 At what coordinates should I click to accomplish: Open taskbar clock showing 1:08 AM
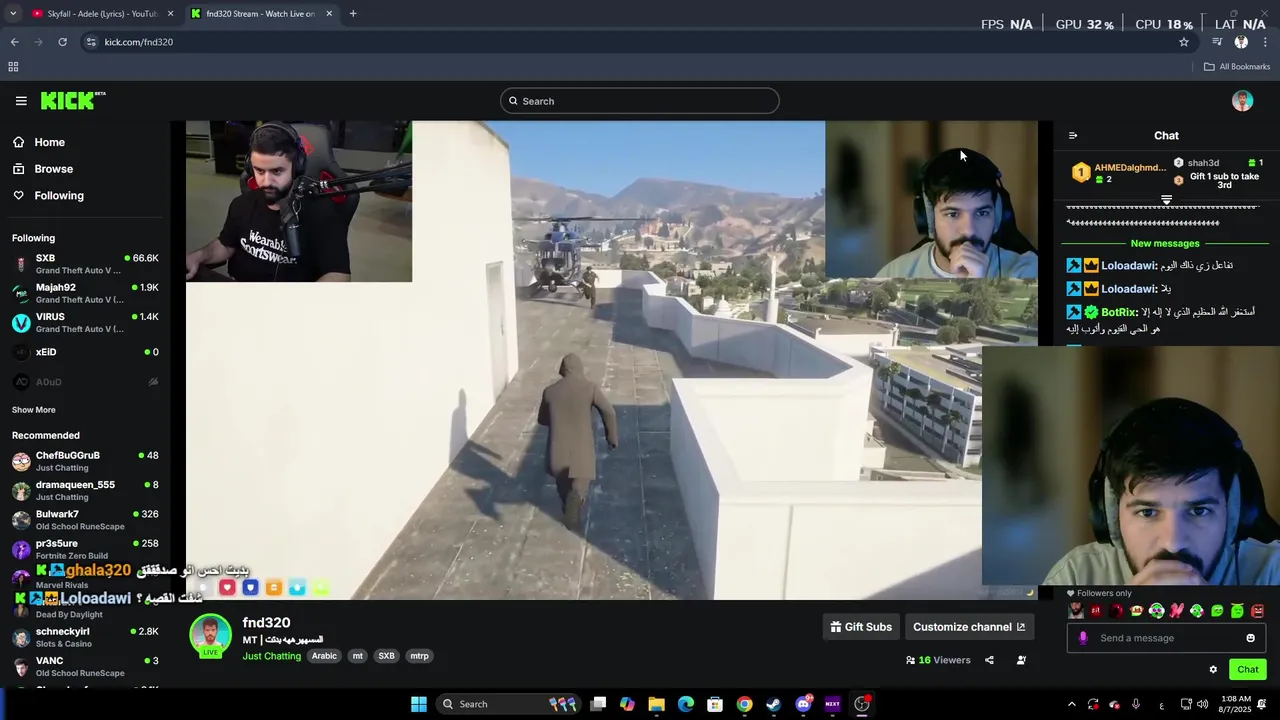[1236, 704]
